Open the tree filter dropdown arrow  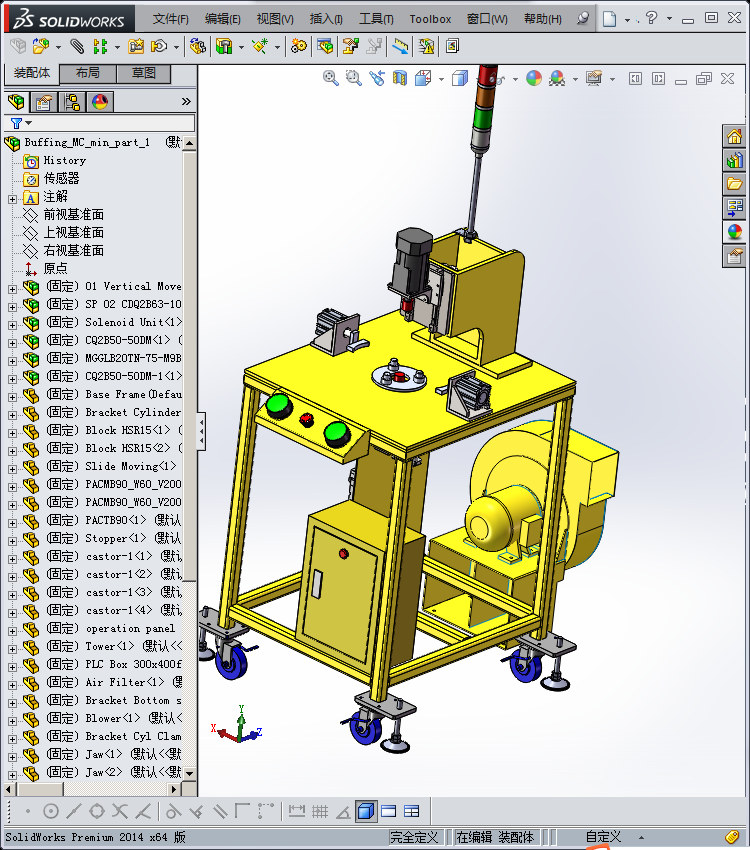point(29,124)
